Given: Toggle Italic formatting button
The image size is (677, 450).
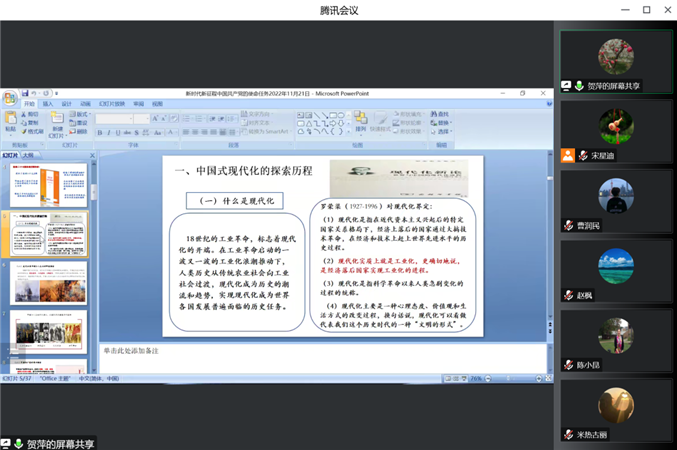Looking at the screenshot, I should pos(109,131).
